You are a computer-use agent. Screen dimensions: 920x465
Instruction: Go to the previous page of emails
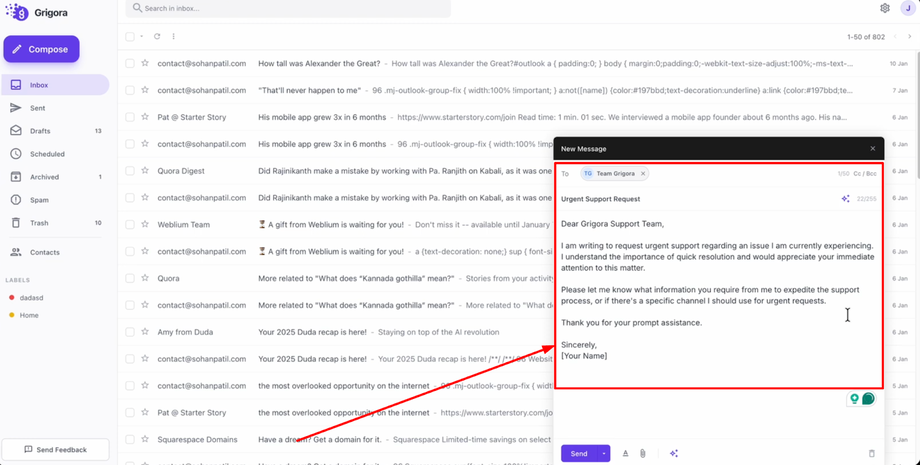[x=895, y=36]
